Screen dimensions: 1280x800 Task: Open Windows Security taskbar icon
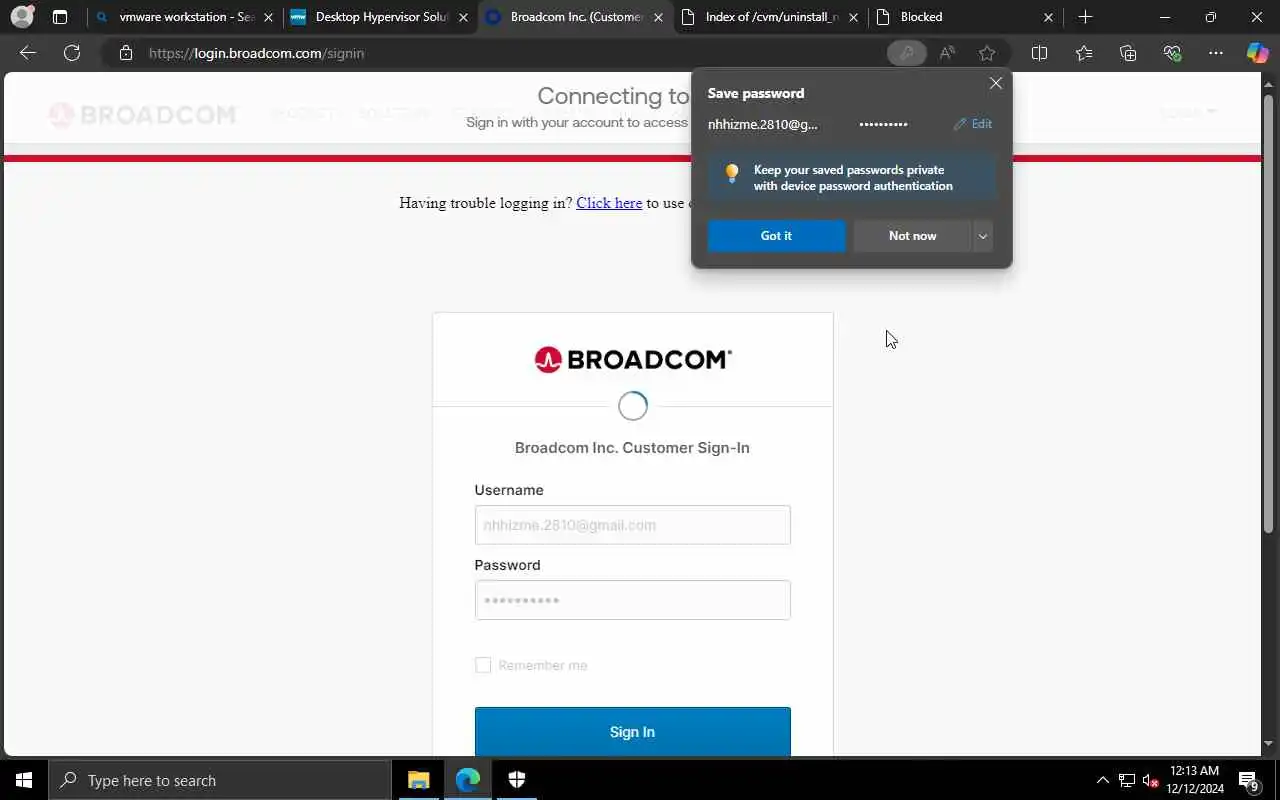tap(517, 780)
